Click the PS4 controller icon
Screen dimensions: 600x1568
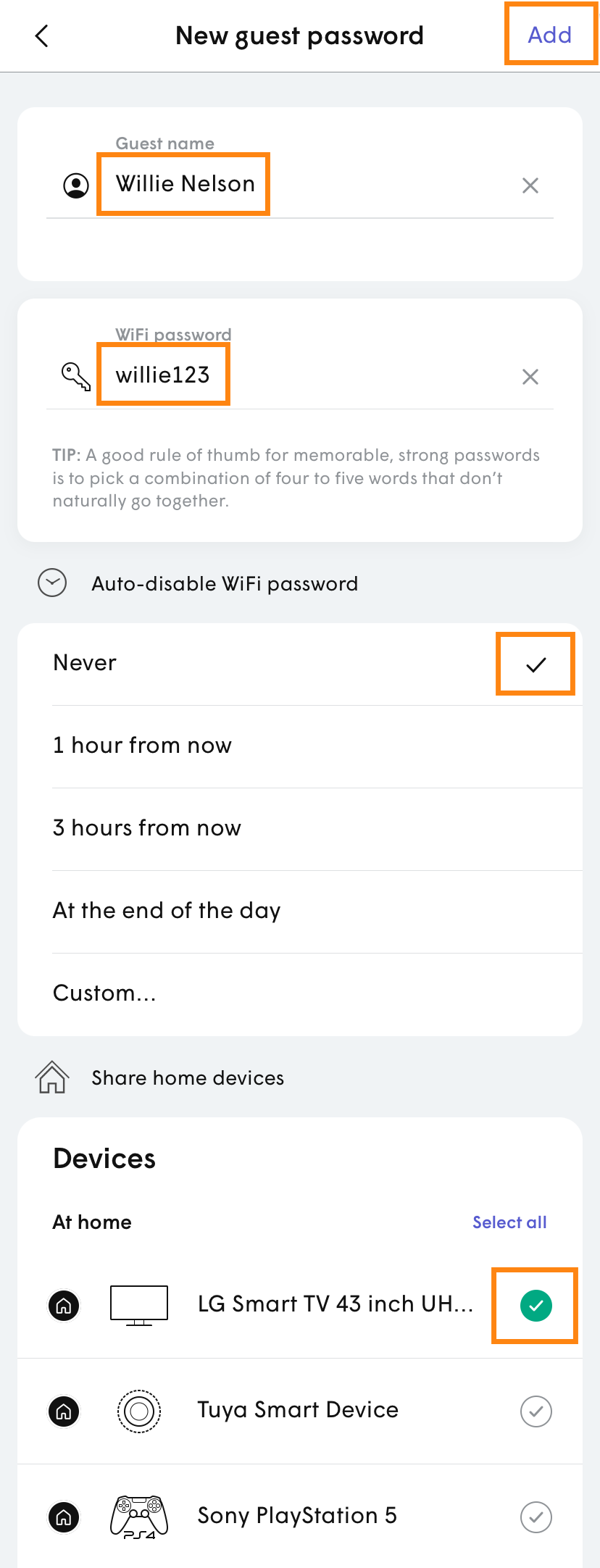[x=138, y=1516]
